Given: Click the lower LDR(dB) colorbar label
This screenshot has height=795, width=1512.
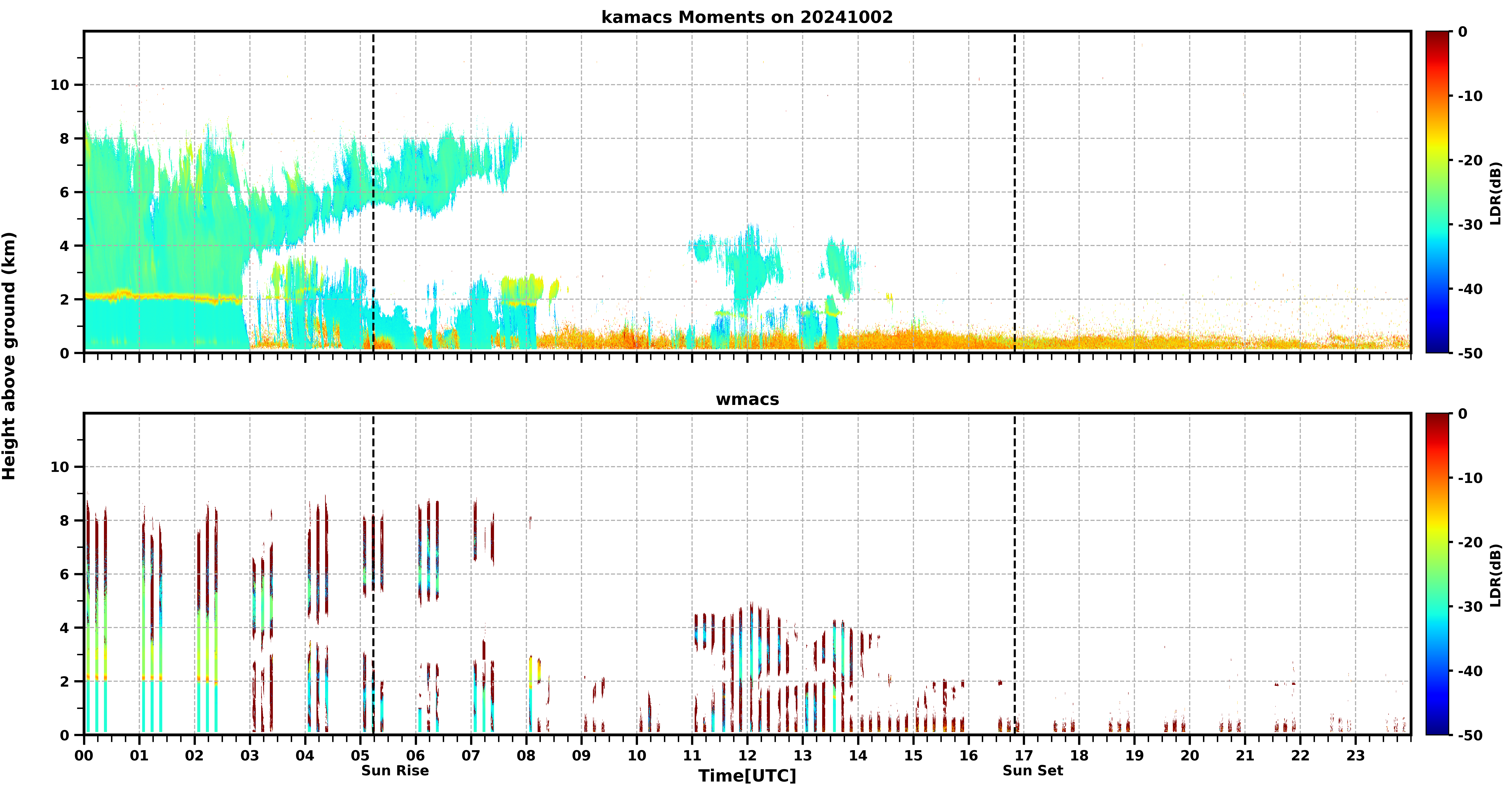Looking at the screenshot, I should click(1496, 575).
